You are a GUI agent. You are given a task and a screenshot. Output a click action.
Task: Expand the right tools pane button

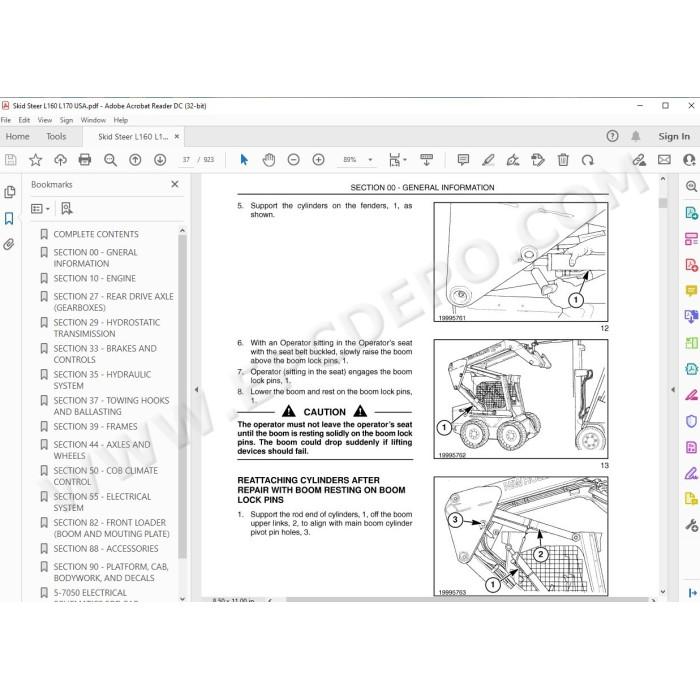coord(692,593)
